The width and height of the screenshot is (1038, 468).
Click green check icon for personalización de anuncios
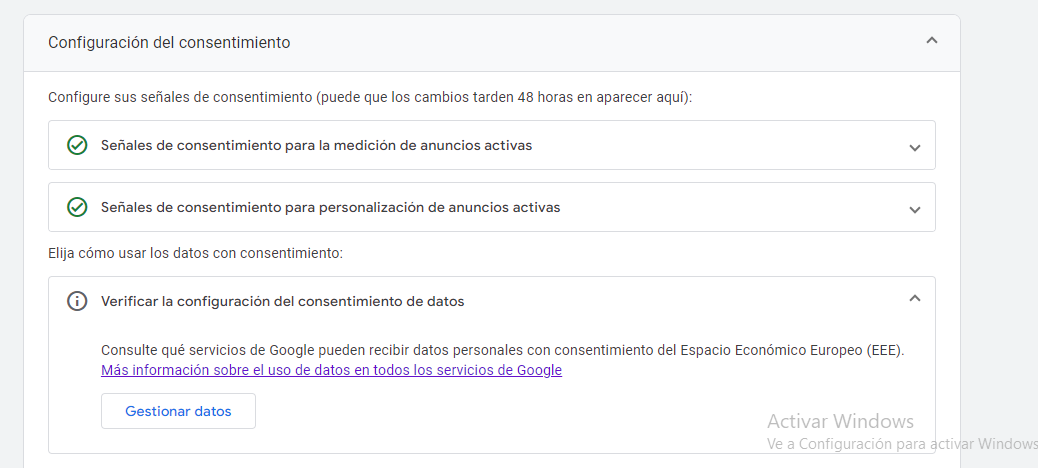coord(77,207)
